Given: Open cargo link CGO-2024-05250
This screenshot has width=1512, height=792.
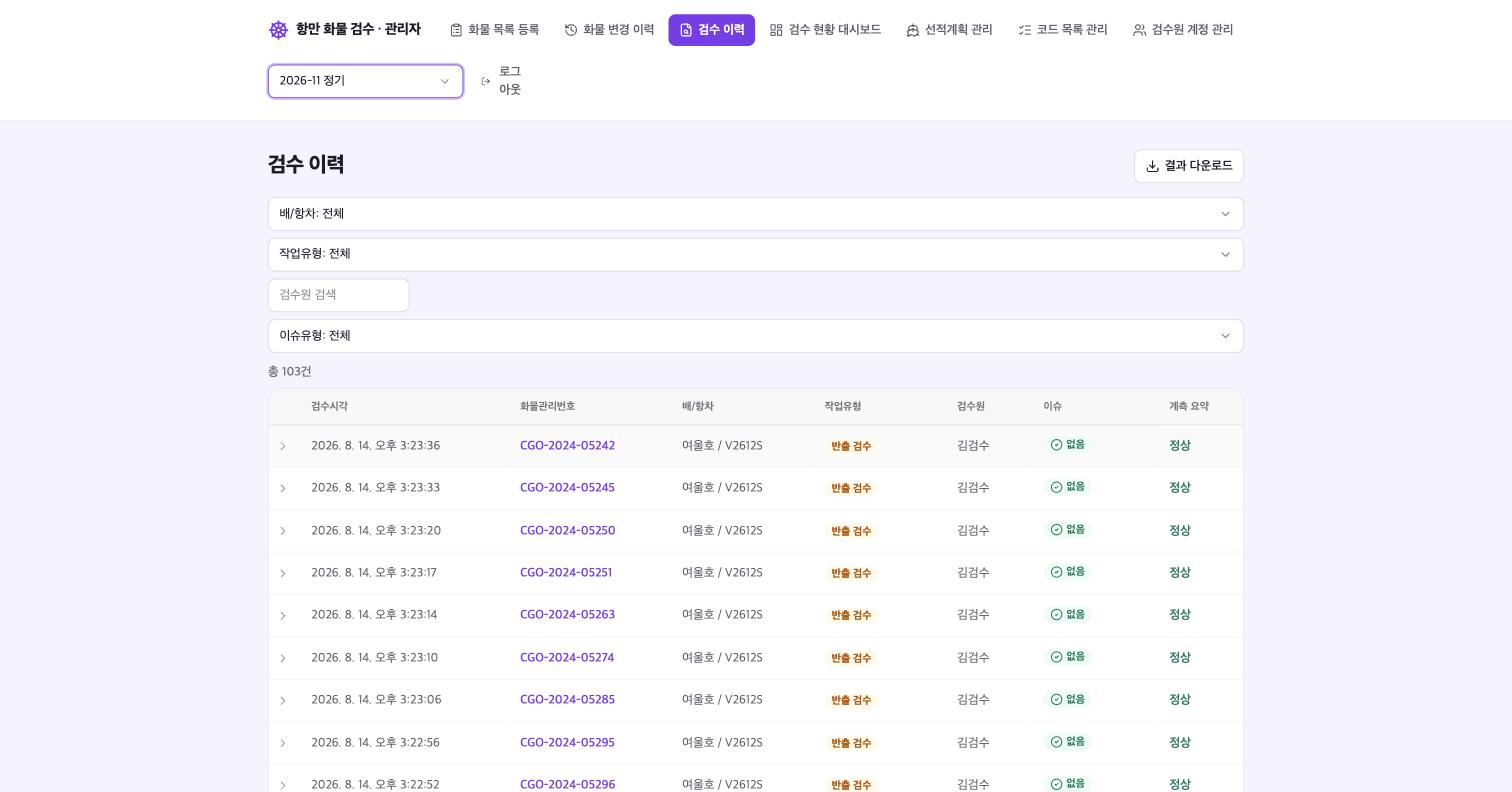Looking at the screenshot, I should 567,531.
